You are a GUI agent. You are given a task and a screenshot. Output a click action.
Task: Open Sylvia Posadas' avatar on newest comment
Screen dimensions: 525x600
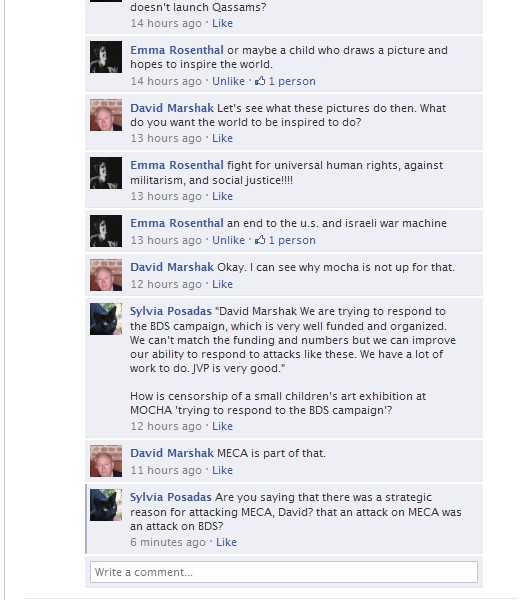tap(106, 505)
